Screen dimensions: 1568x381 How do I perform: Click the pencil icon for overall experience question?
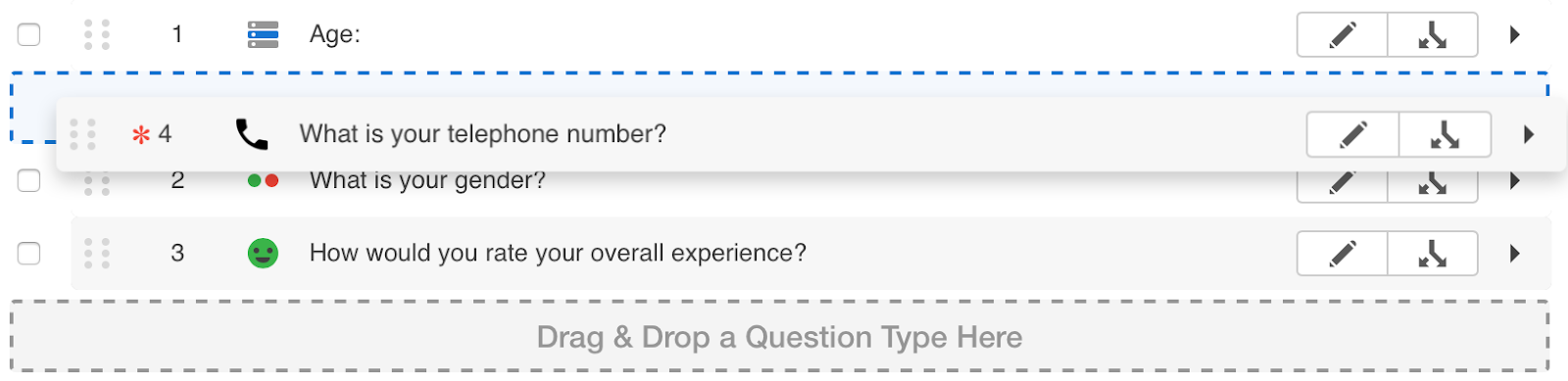point(1342,254)
